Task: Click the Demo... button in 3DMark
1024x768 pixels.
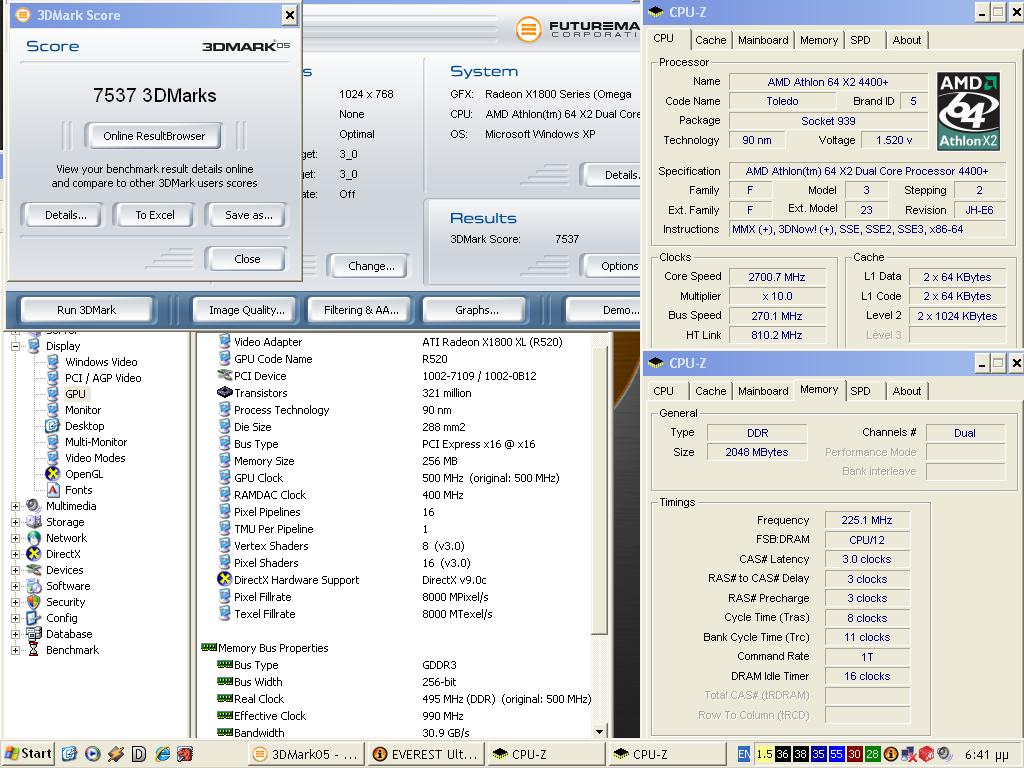Action: (x=605, y=310)
